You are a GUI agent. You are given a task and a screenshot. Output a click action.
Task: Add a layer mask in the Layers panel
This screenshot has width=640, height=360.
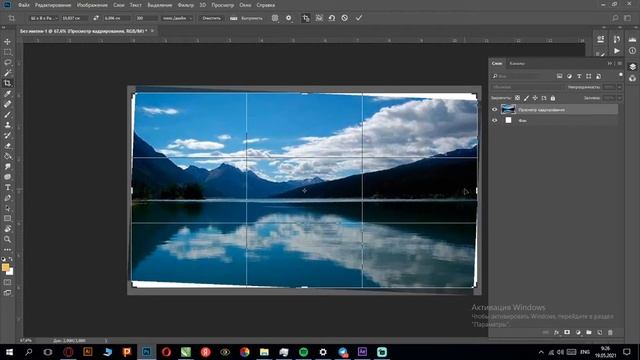tap(567, 333)
